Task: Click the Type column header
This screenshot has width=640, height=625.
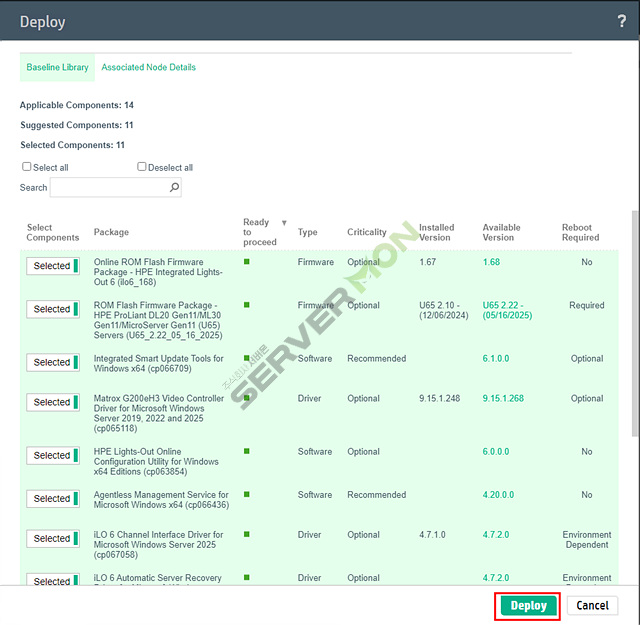Action: (x=307, y=232)
